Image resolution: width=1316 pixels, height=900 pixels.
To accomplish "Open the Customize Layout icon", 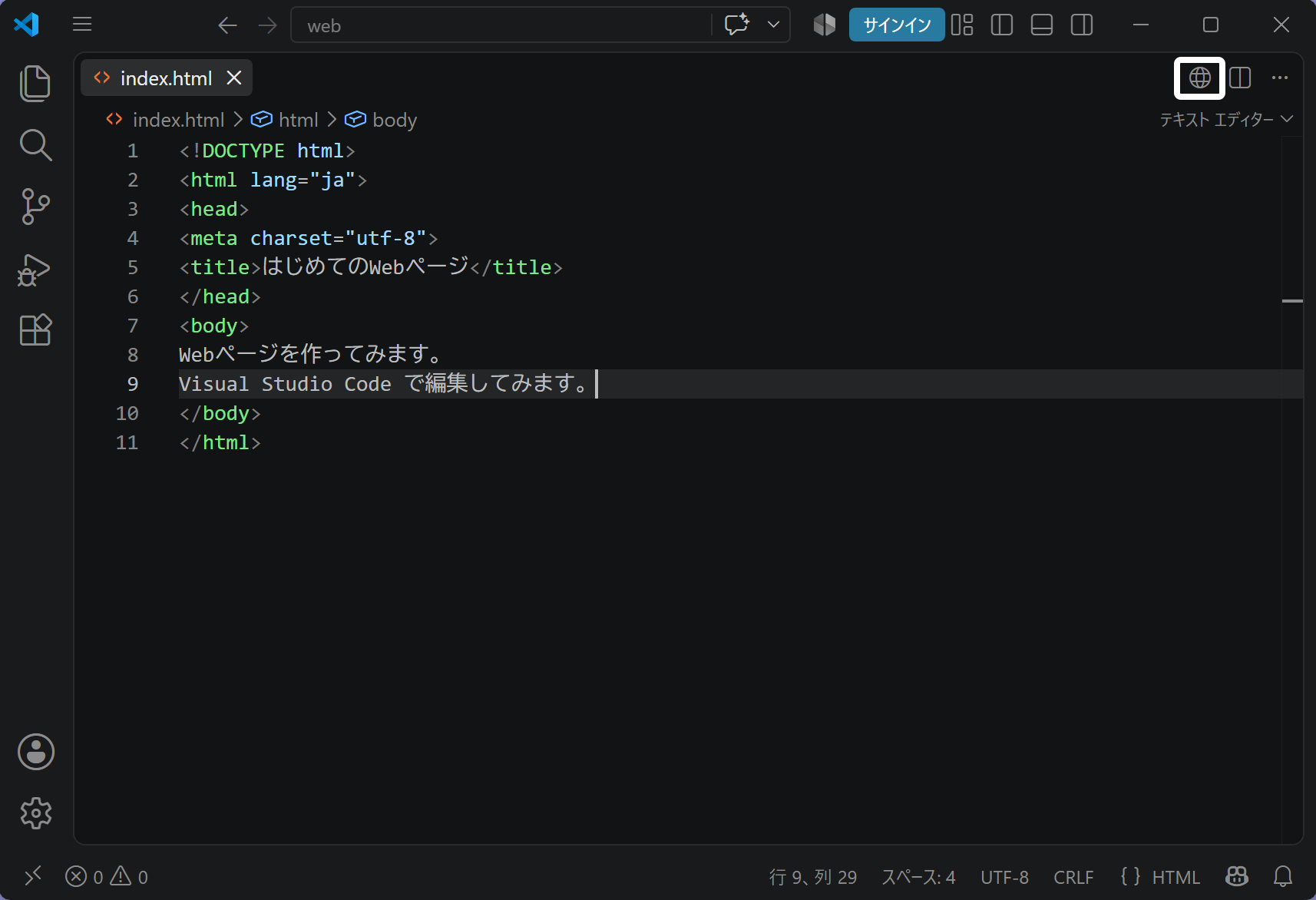I will (x=962, y=25).
